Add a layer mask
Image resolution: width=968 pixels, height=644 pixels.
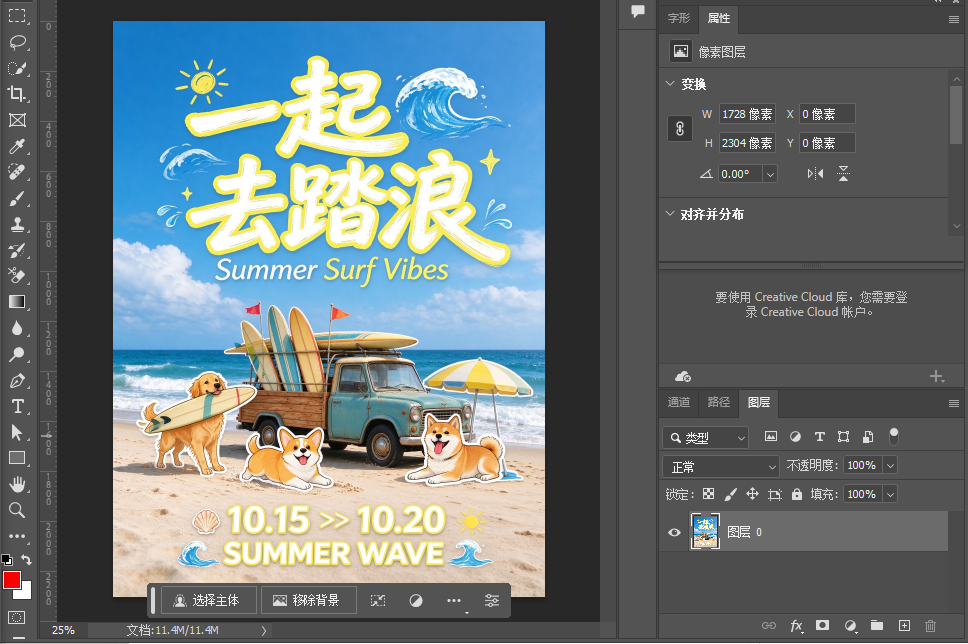coord(822,625)
